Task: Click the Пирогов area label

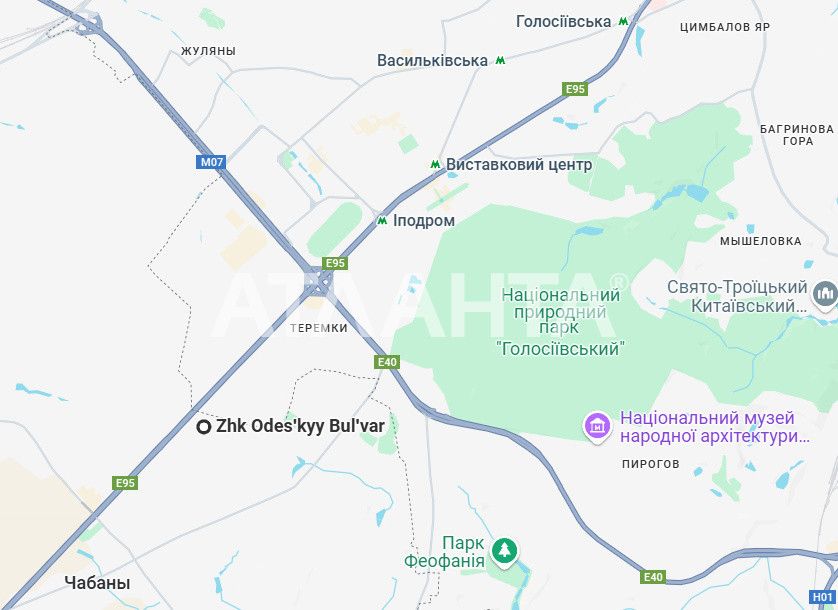Action: [x=651, y=464]
